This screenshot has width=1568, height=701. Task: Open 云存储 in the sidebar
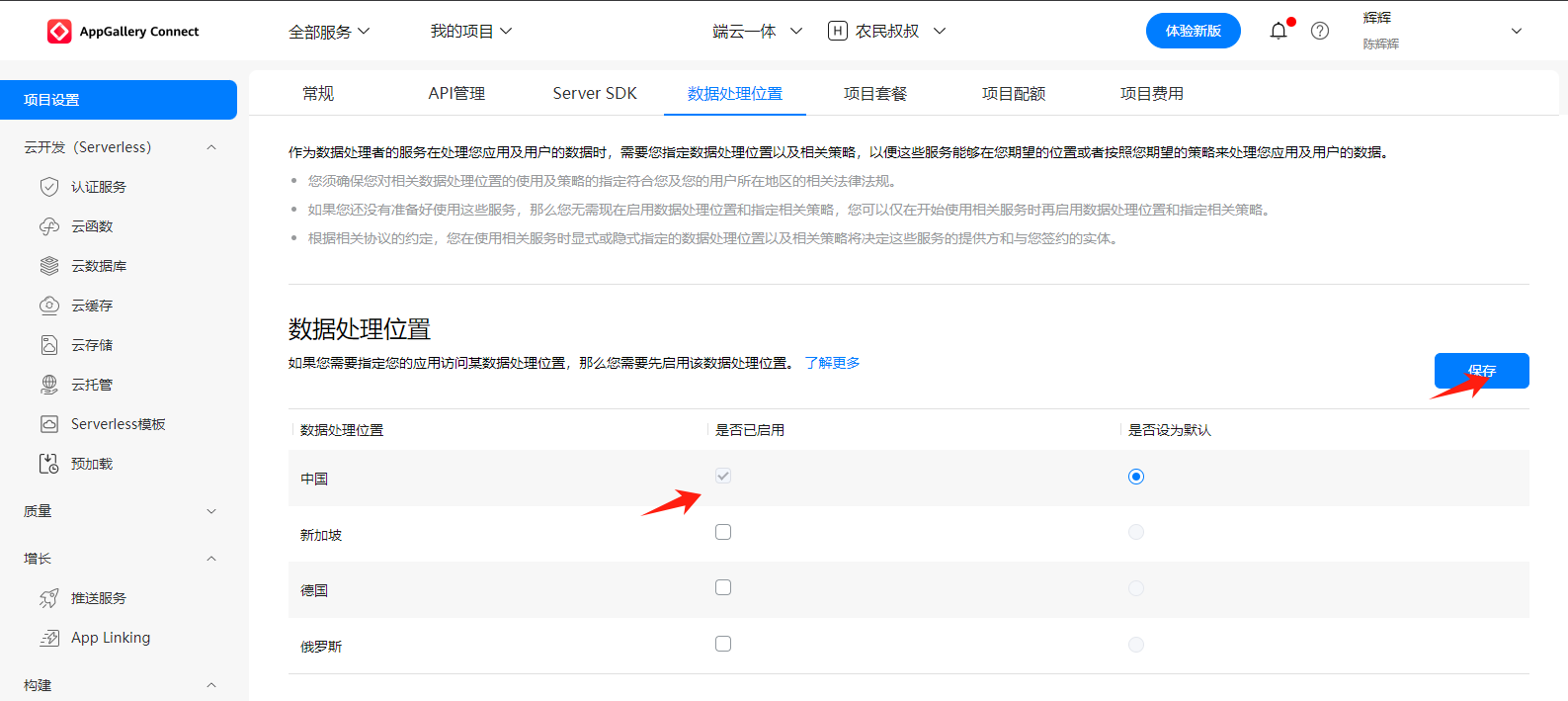click(x=92, y=345)
